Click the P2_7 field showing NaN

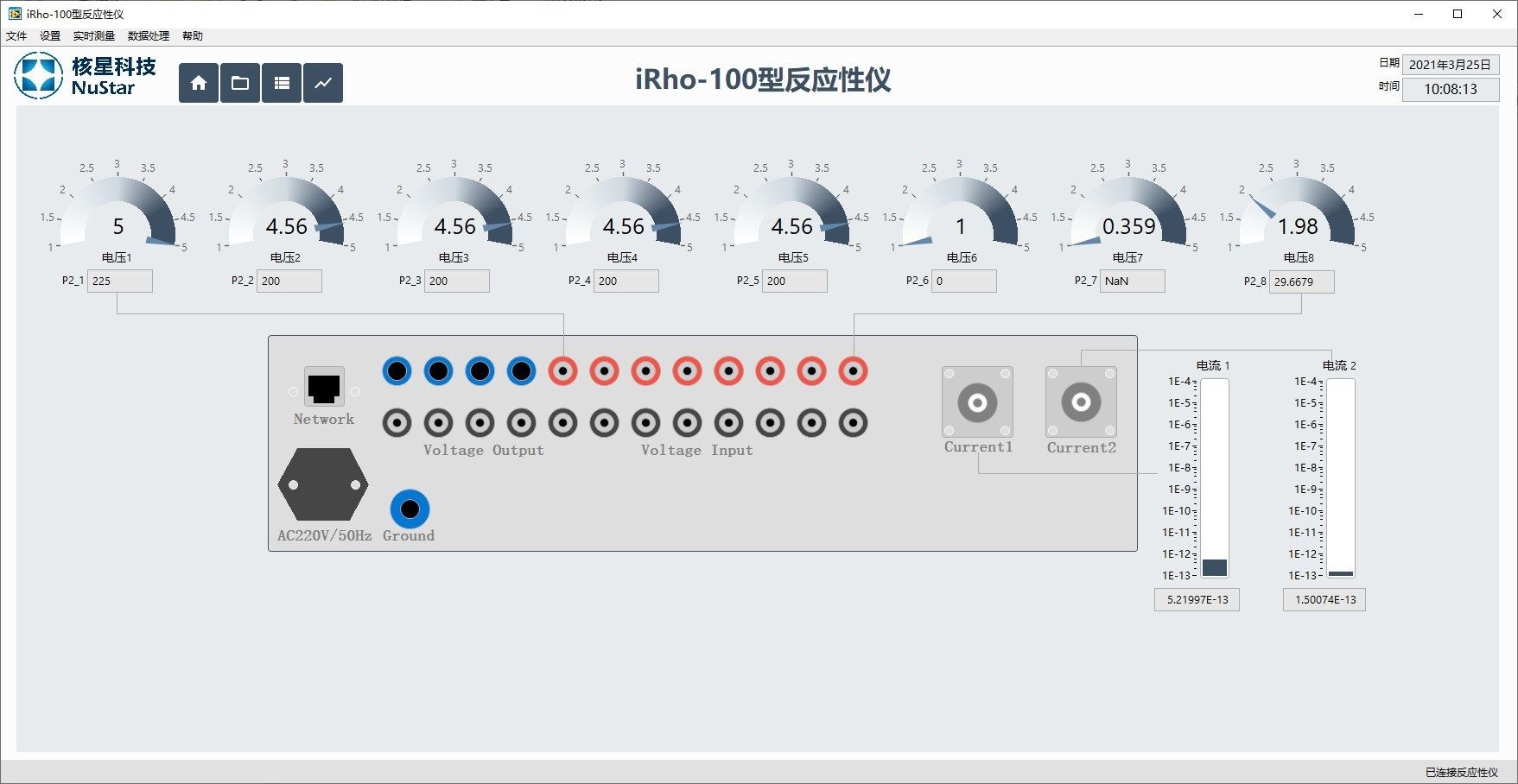(x=1133, y=281)
